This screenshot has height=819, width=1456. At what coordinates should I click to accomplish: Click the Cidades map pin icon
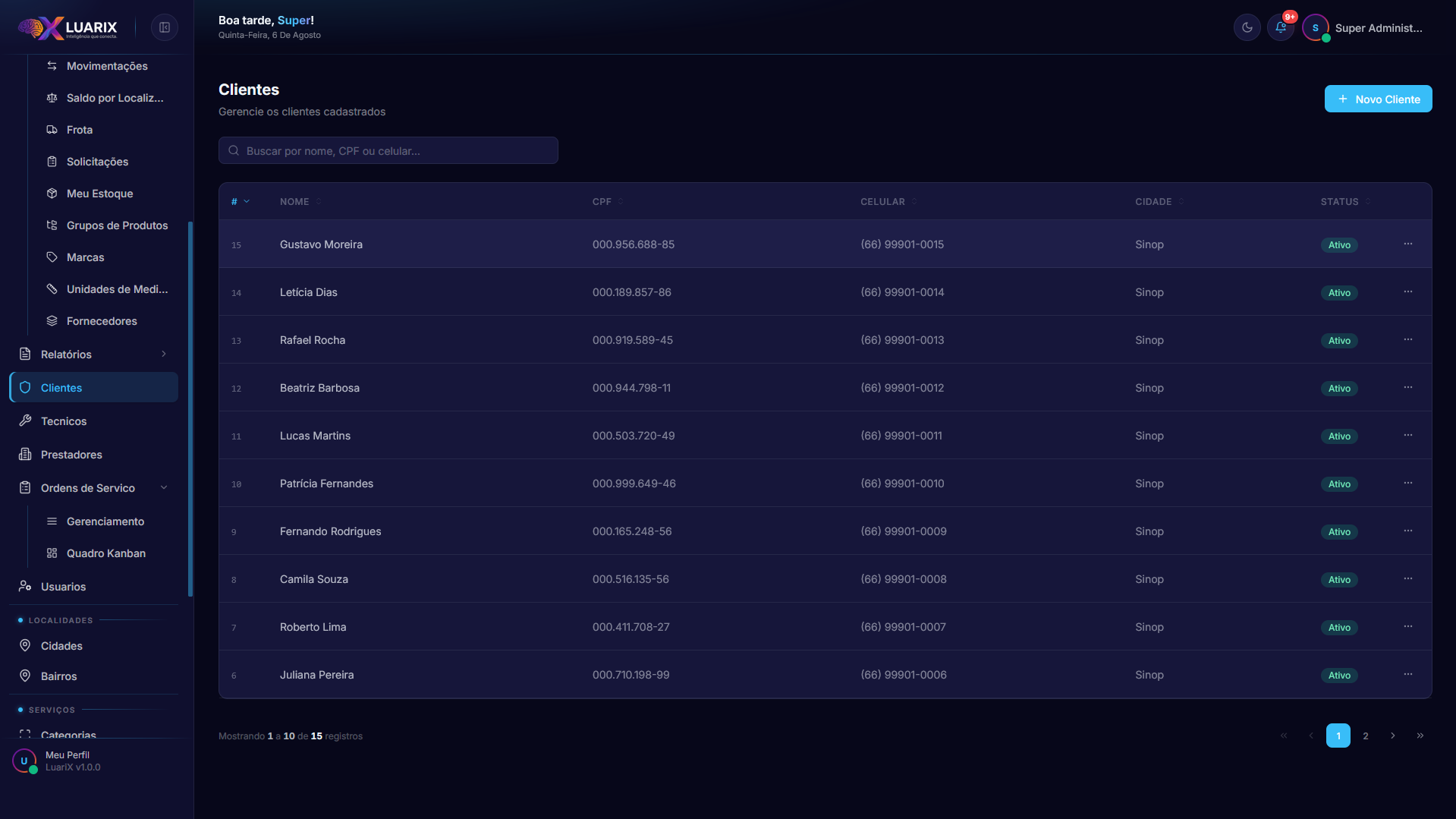[25, 646]
